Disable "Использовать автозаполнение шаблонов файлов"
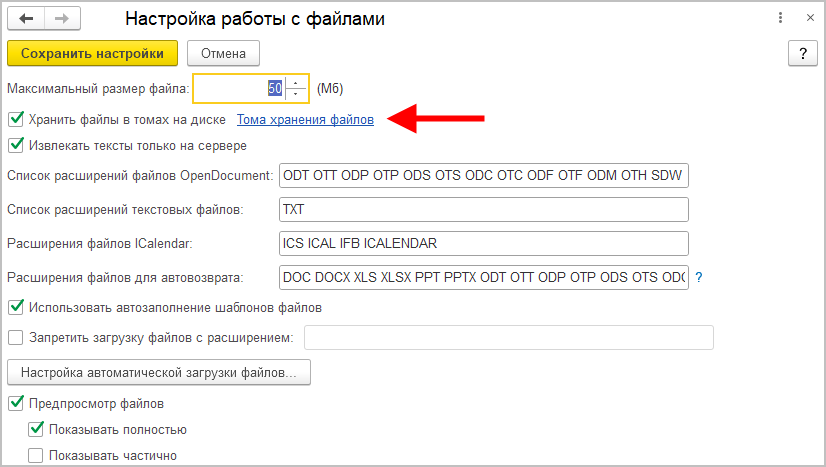The image size is (826, 467). [x=15, y=307]
